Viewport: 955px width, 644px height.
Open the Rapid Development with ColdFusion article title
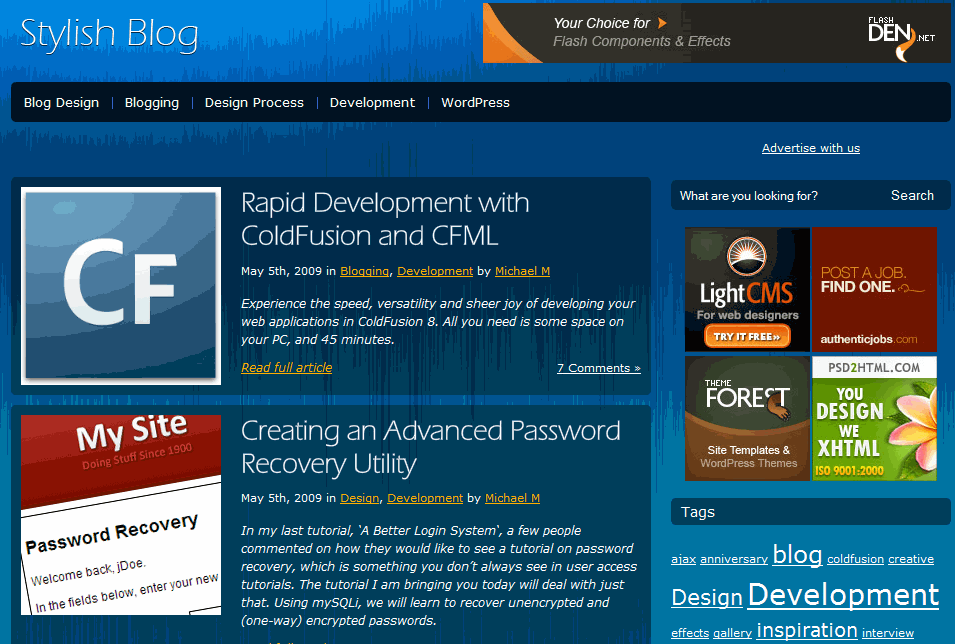point(385,219)
